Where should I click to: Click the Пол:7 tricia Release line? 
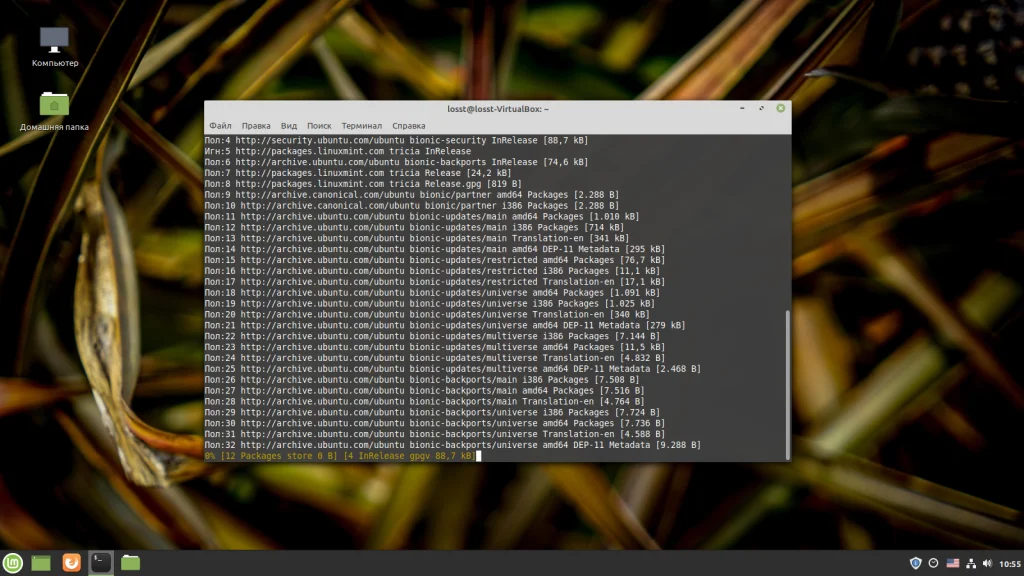pyautogui.click(x=358, y=173)
